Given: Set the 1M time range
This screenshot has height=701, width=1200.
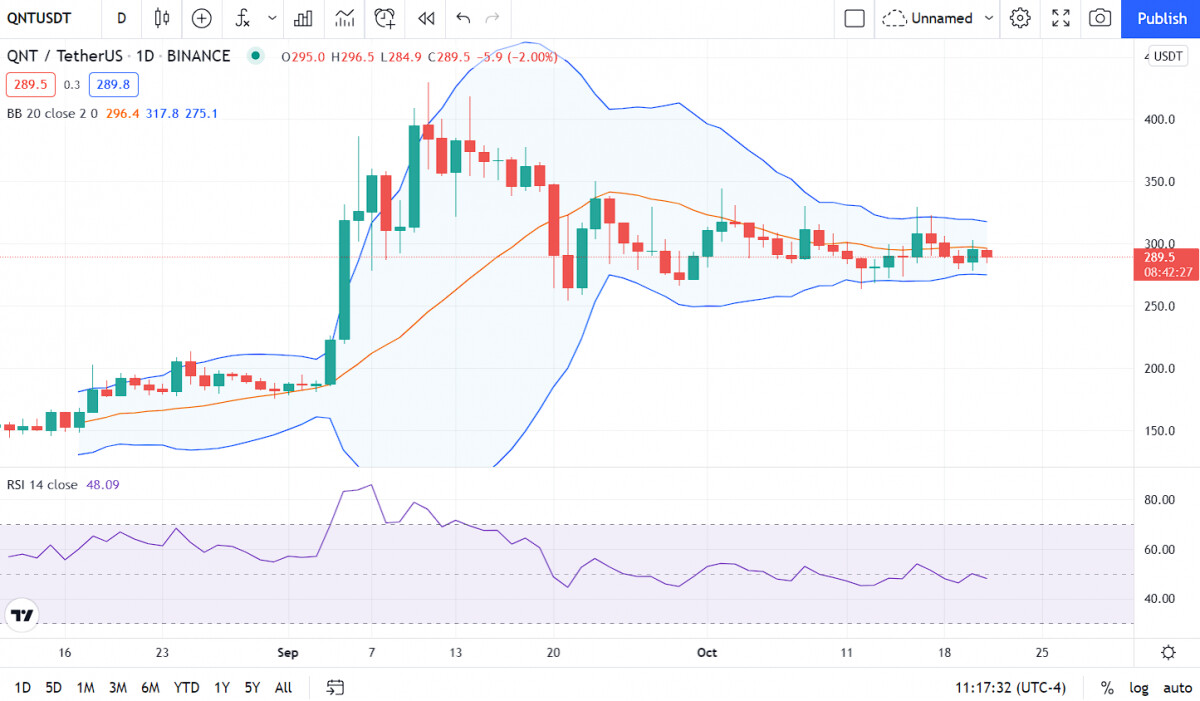Looking at the screenshot, I should 85,688.
